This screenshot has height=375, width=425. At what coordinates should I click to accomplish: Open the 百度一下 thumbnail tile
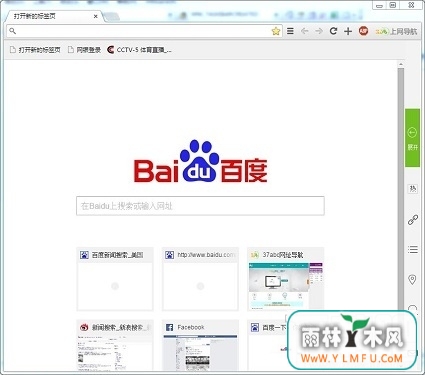tap(267, 346)
